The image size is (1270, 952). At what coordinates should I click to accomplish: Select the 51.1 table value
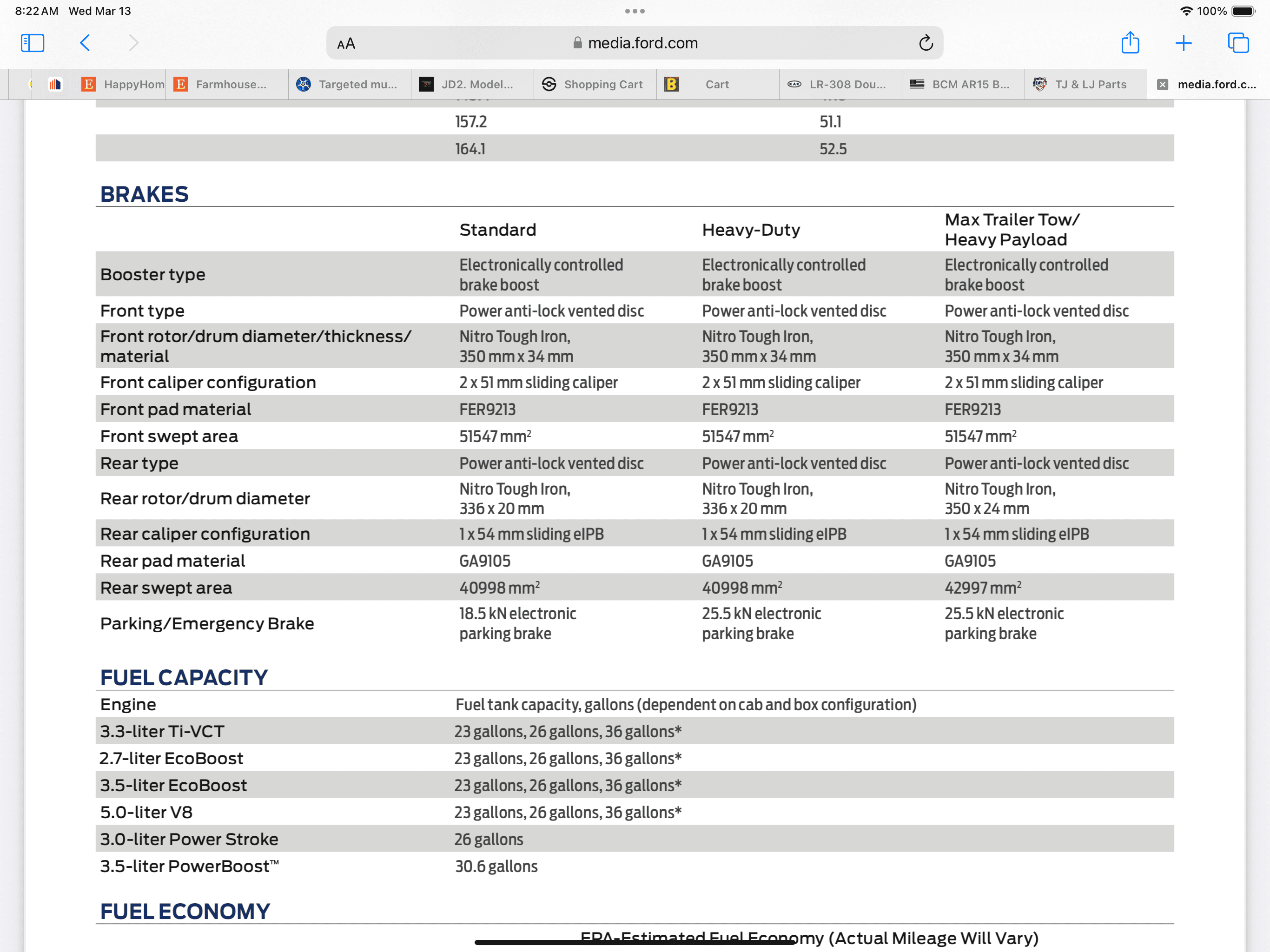tap(830, 122)
